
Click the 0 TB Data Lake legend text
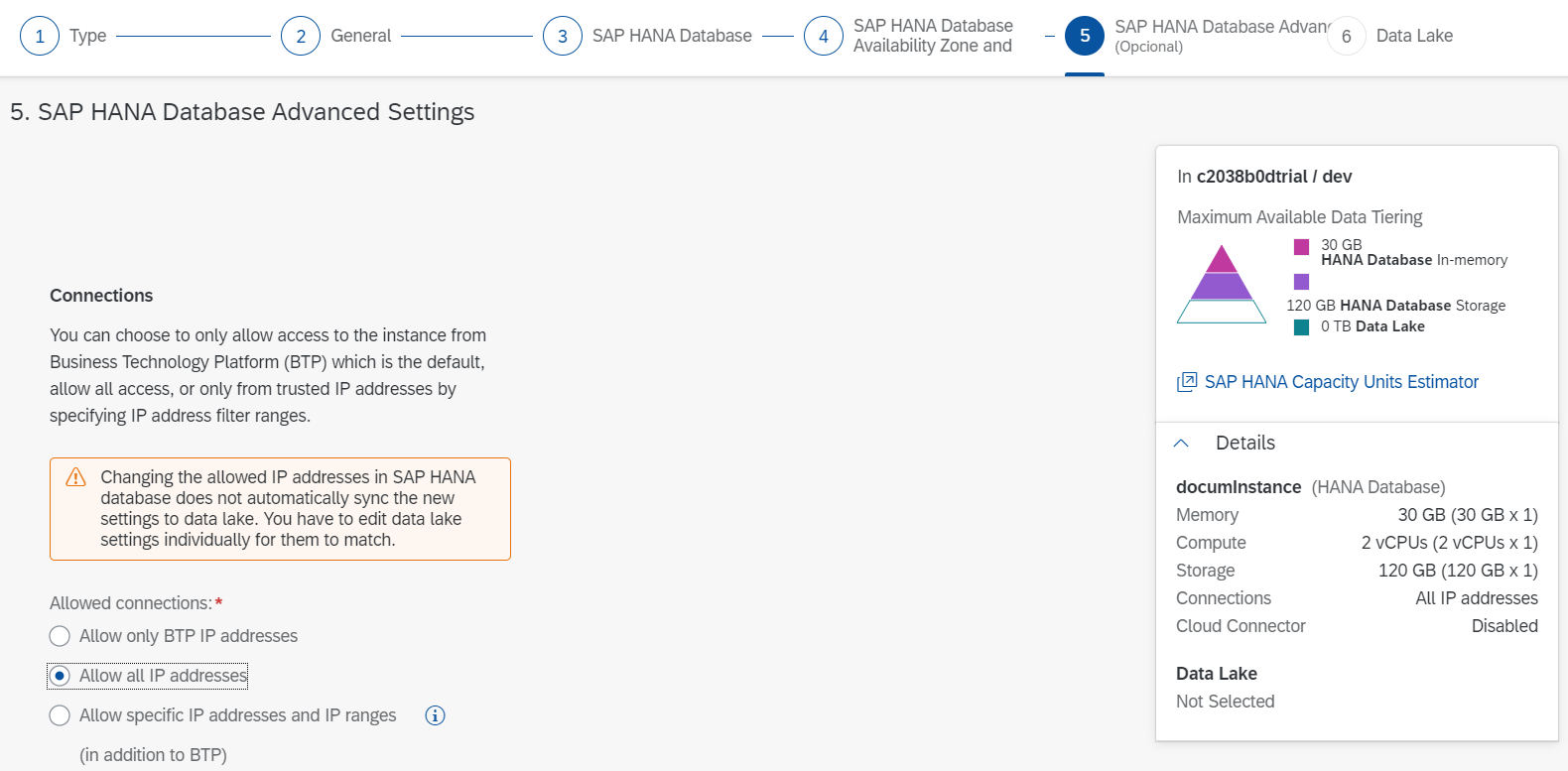1372,326
